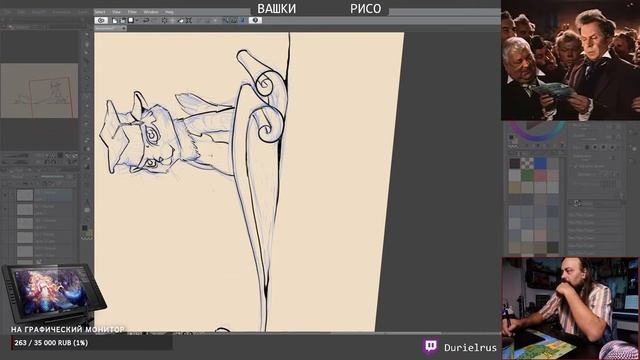640x360 pixels.
Task: Click the main drawing color indicator in tool column
Action: pyautogui.click(x=84, y=228)
